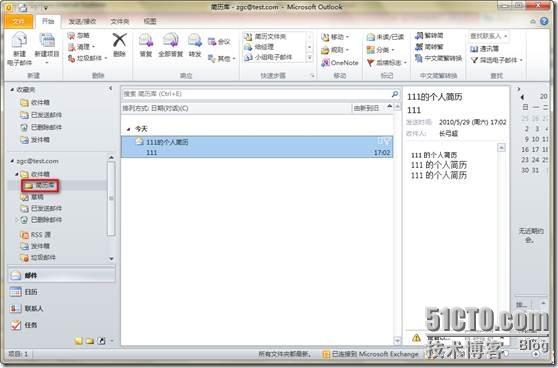Toggle 未读/已读 read status
The width and height of the screenshot is (558, 368).
click(386, 37)
